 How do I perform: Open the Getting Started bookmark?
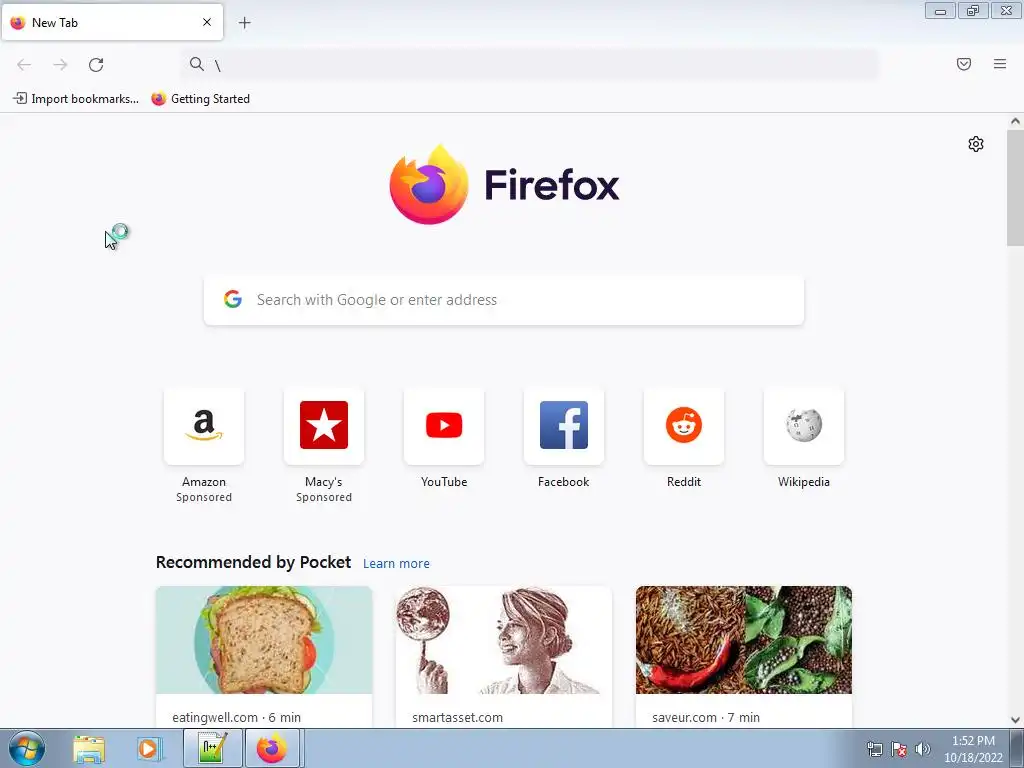point(200,99)
